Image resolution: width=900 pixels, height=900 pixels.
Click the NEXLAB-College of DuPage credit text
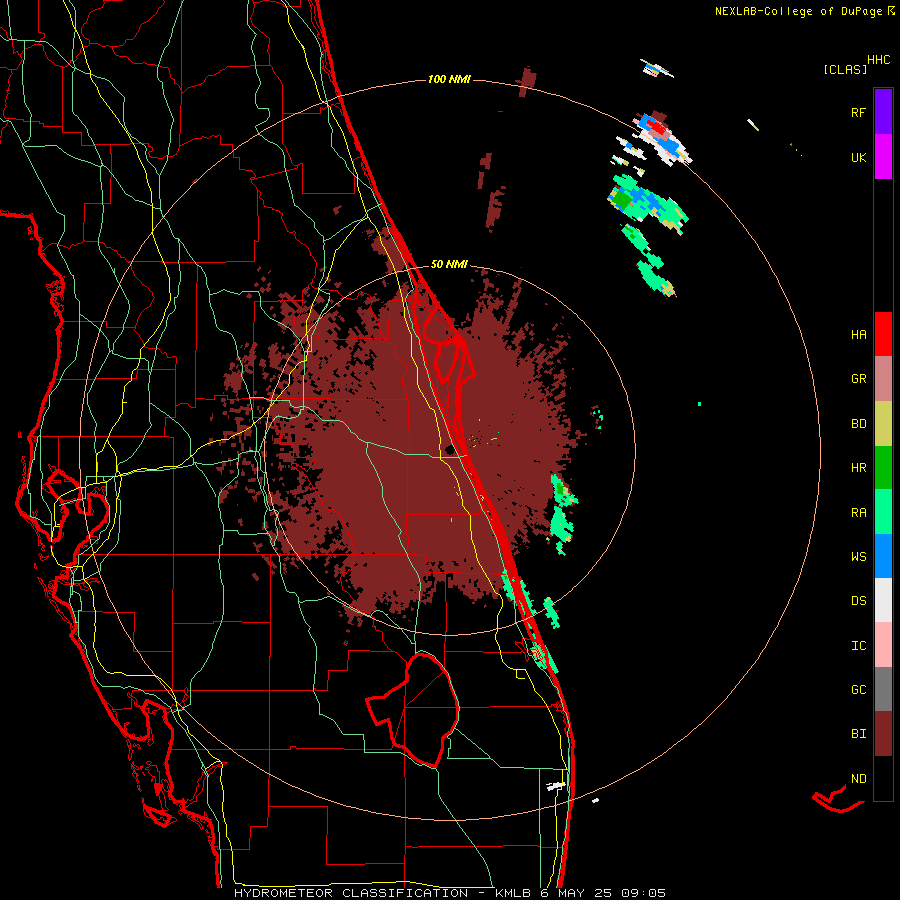798,11
